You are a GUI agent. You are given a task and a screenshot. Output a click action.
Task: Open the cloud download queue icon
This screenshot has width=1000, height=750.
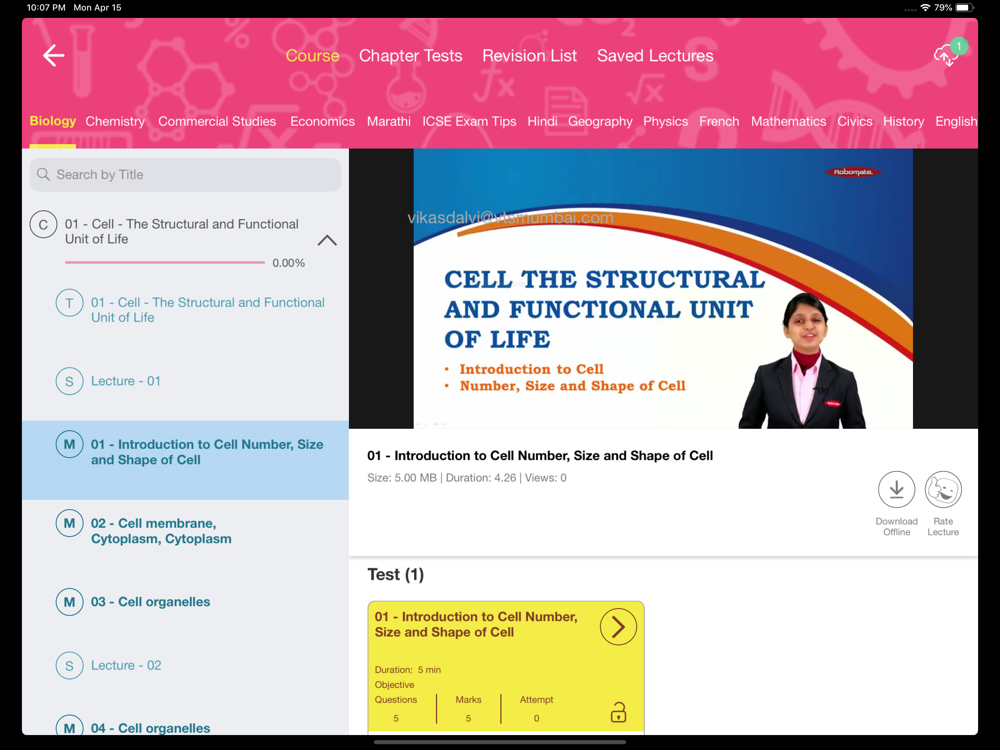point(946,56)
